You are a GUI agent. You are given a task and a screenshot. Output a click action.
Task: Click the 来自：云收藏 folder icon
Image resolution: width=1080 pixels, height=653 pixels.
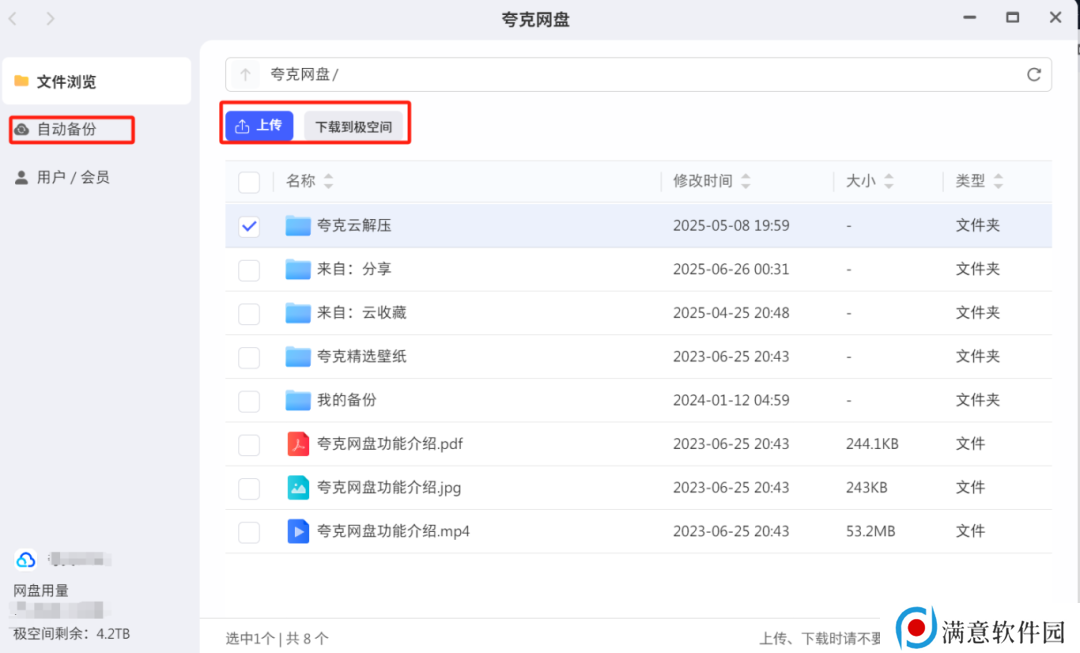click(298, 313)
